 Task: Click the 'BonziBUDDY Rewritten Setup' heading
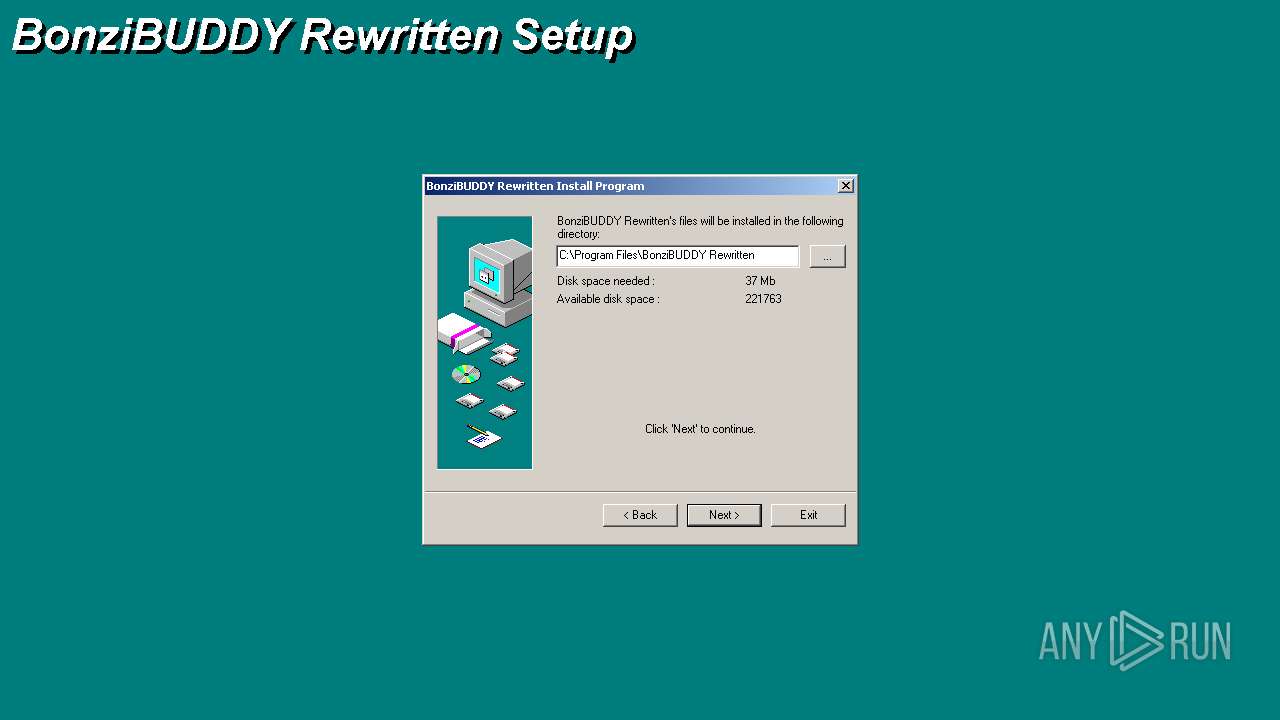(x=323, y=36)
